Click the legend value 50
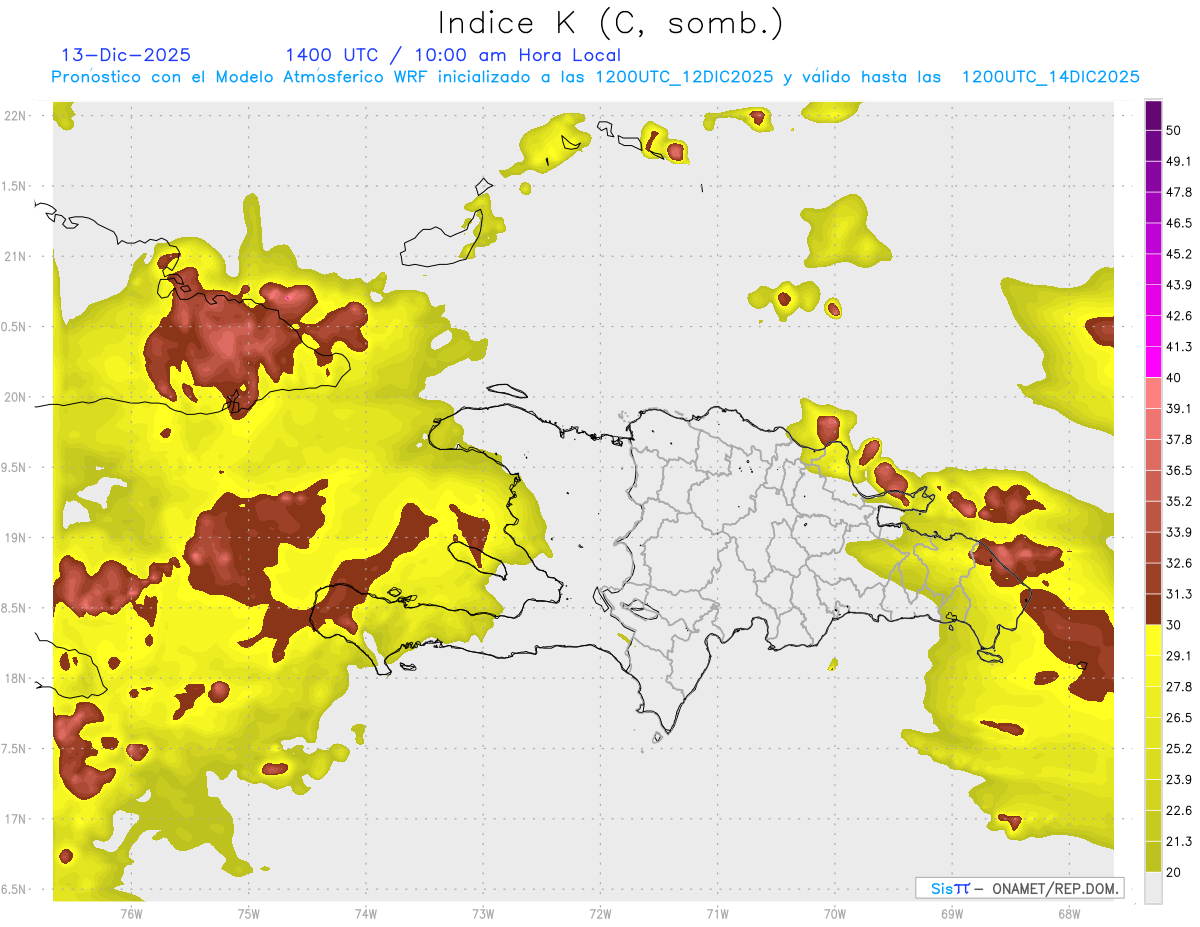 [x=1174, y=130]
